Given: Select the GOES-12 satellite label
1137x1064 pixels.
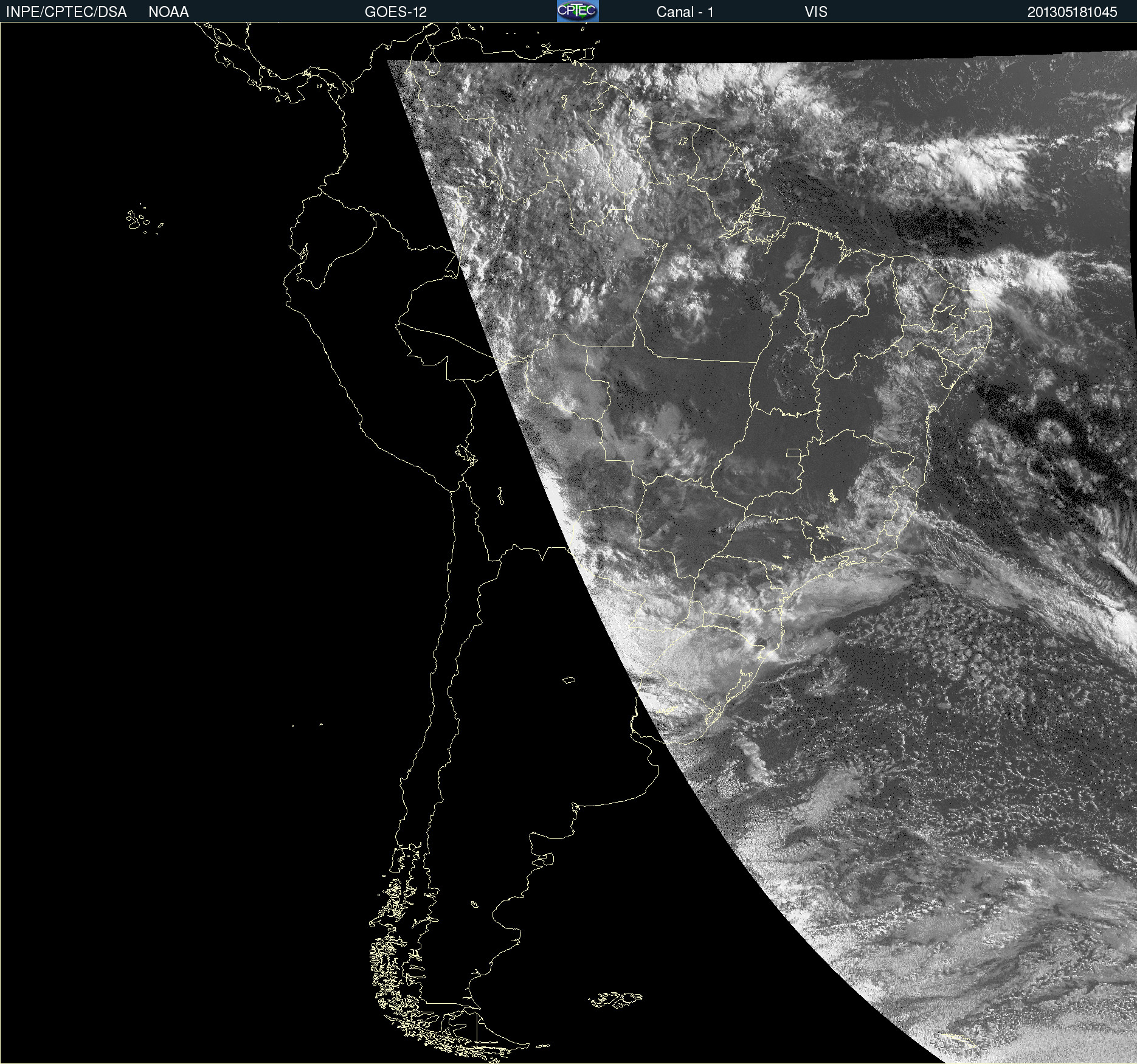Looking at the screenshot, I should [396, 12].
